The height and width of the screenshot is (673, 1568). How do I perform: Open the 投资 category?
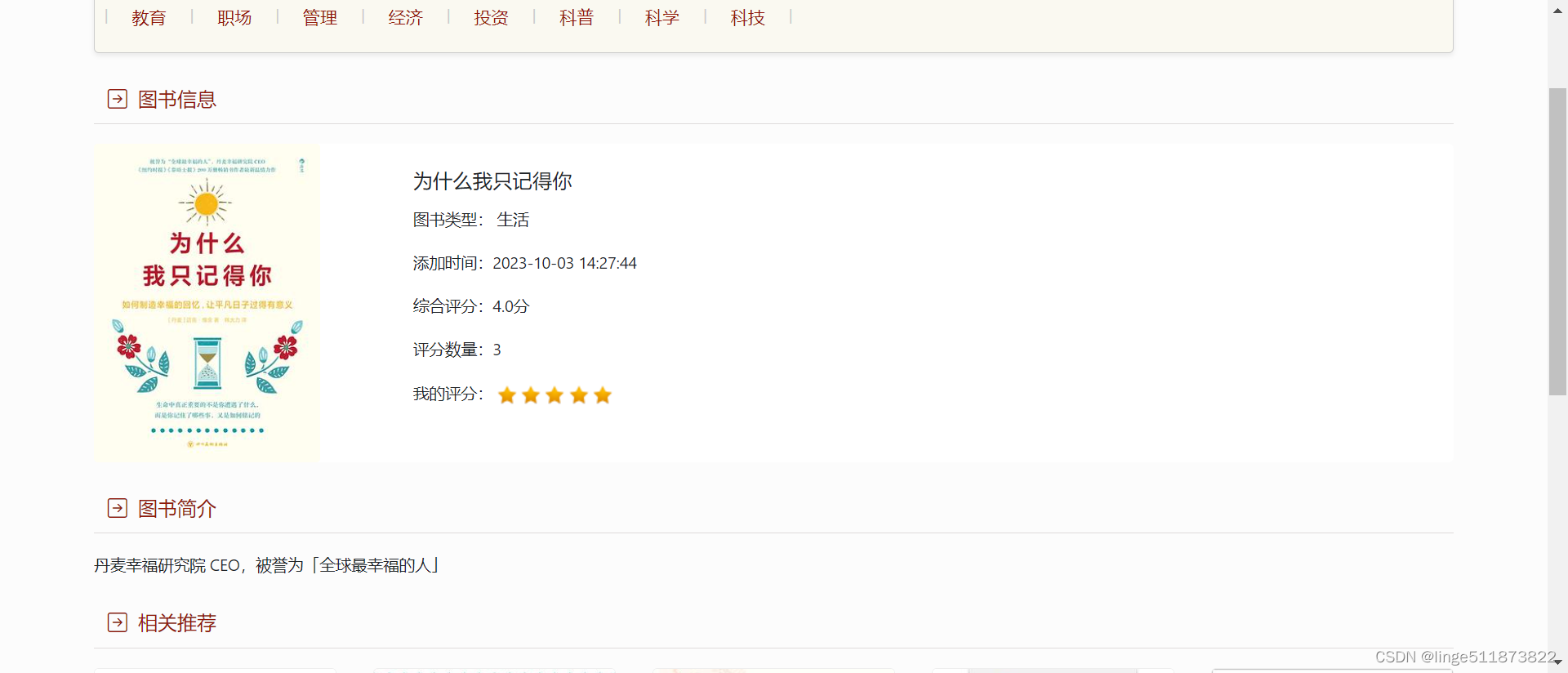point(491,17)
